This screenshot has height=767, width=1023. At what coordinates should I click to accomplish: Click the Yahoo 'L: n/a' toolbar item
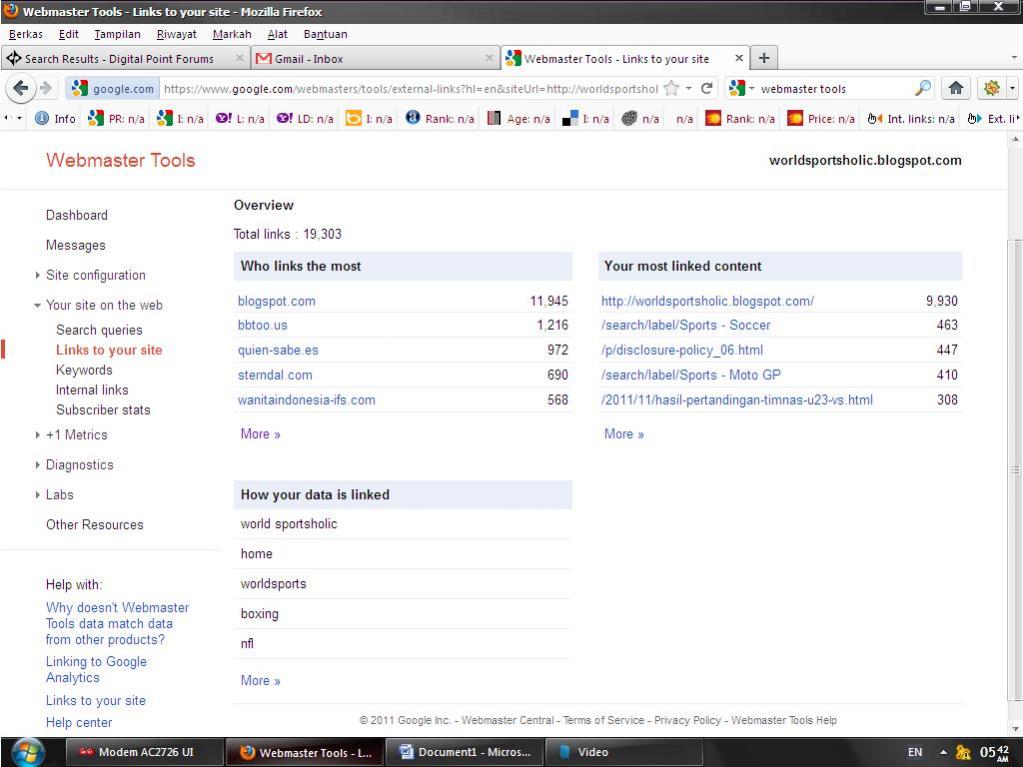(240, 119)
